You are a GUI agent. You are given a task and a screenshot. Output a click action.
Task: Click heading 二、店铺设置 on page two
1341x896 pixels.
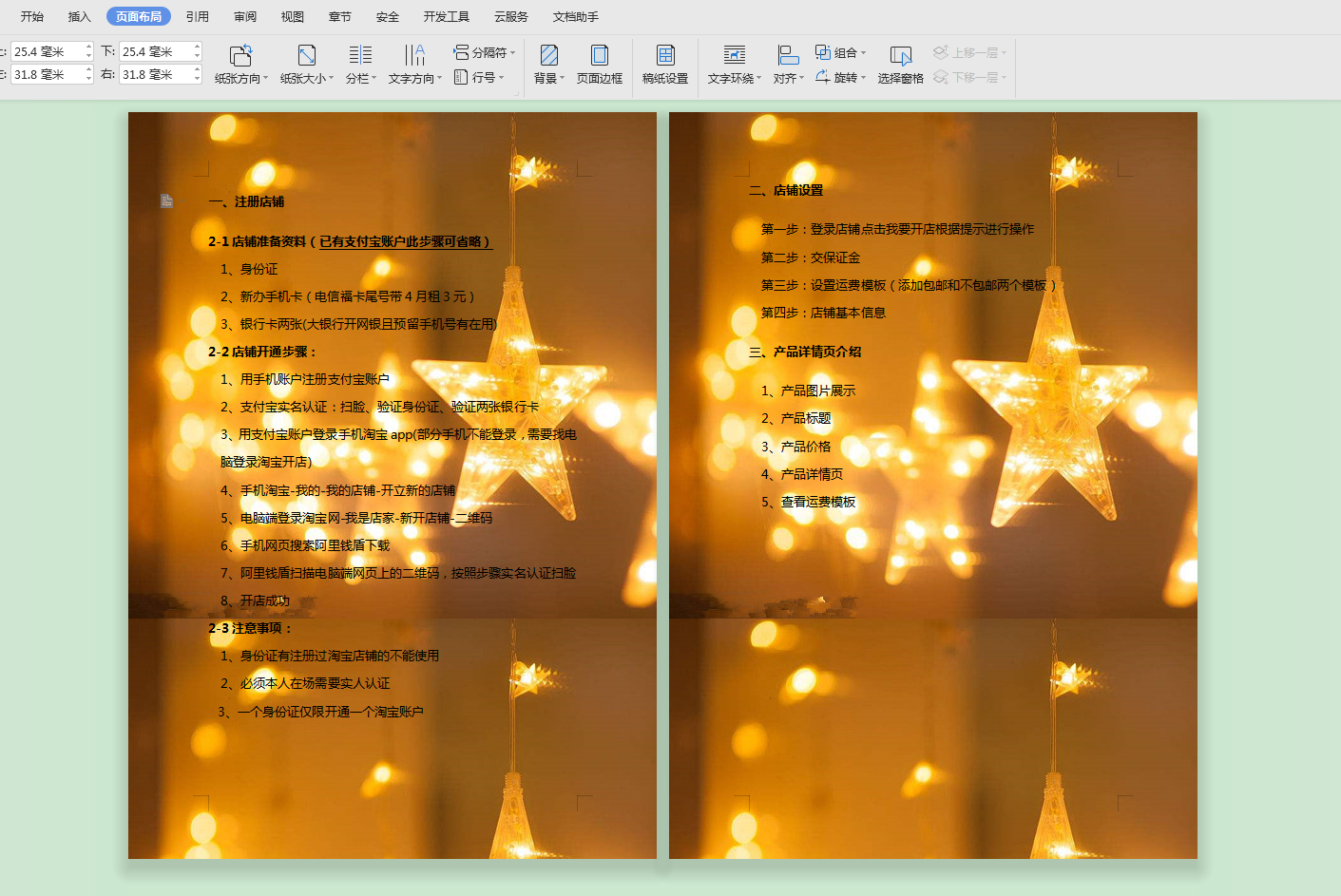coord(786,190)
